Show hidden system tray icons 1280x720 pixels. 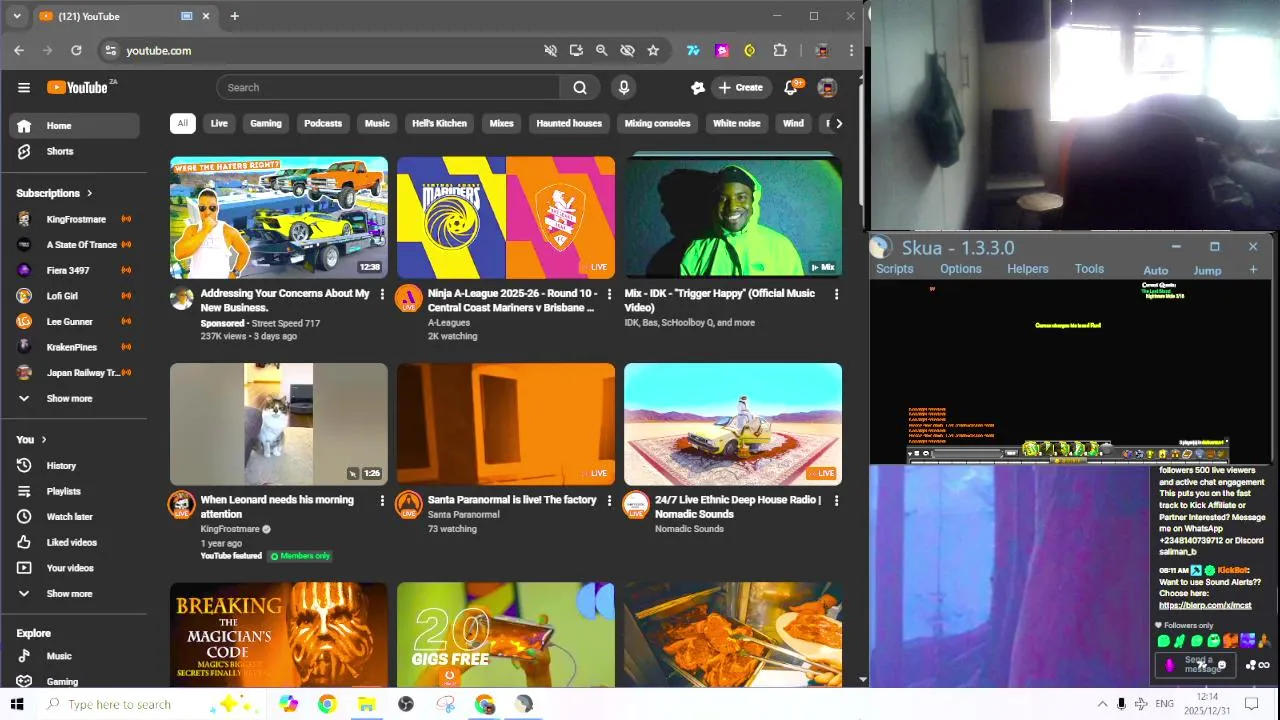(1102, 704)
